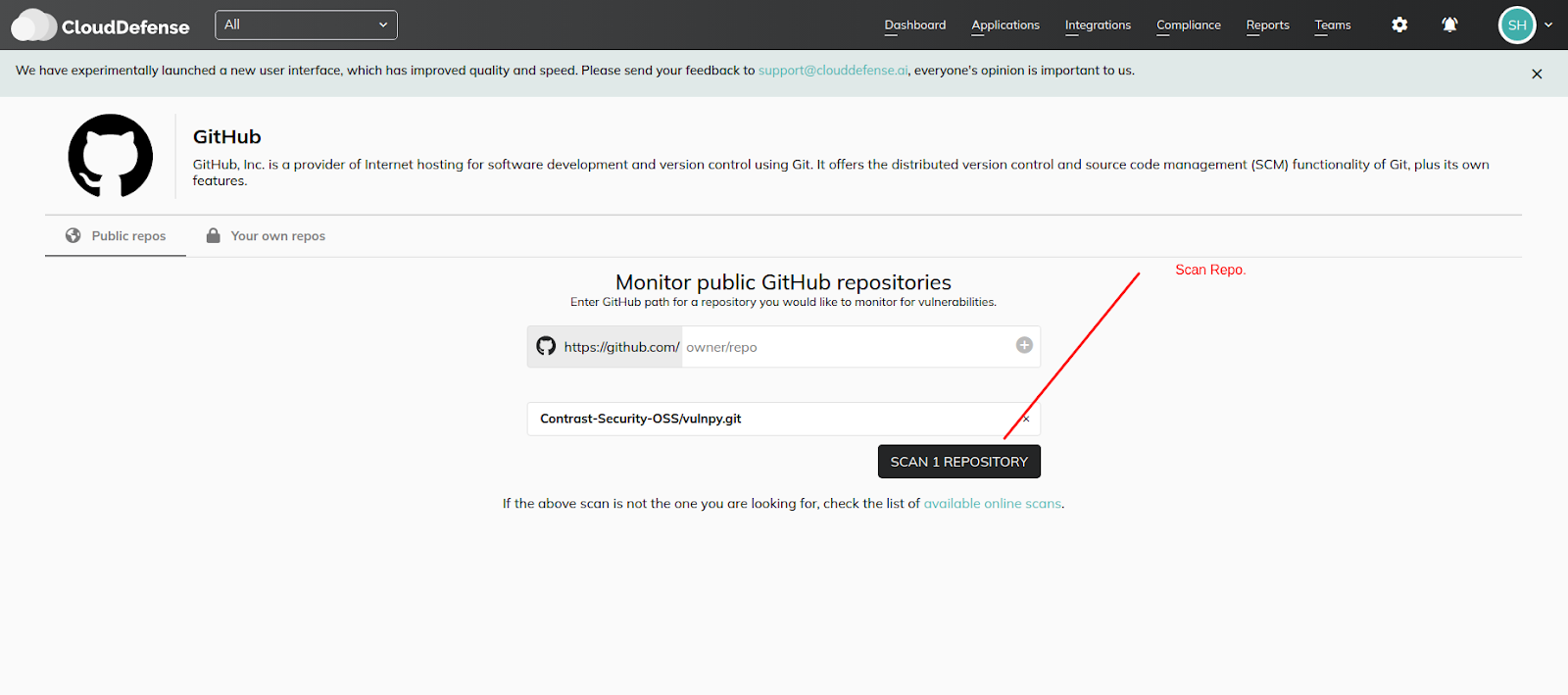Click the support@clouddefense.ai email link
Image resolution: width=1568 pixels, height=695 pixels.
[x=833, y=71]
